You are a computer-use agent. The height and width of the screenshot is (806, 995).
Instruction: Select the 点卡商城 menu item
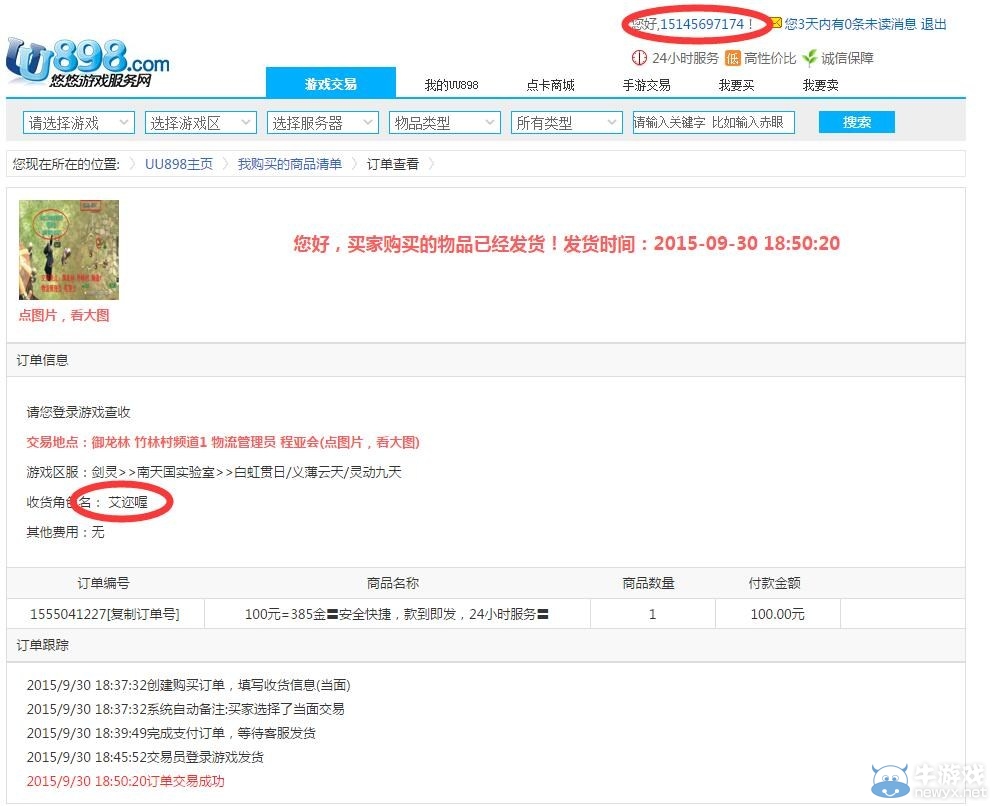(x=549, y=85)
